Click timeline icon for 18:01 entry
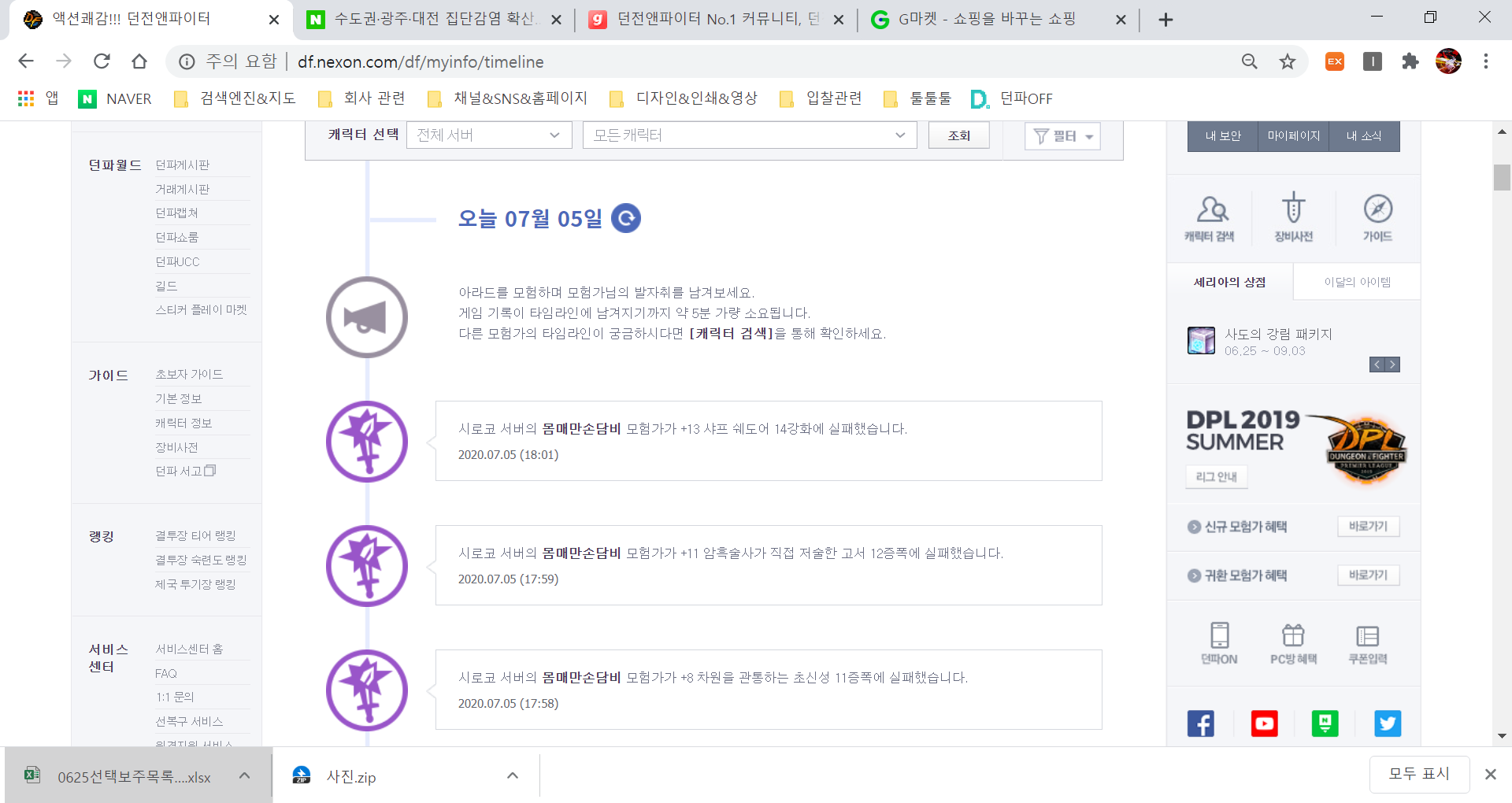Screen dimensions: 1512x803 [x=367, y=442]
